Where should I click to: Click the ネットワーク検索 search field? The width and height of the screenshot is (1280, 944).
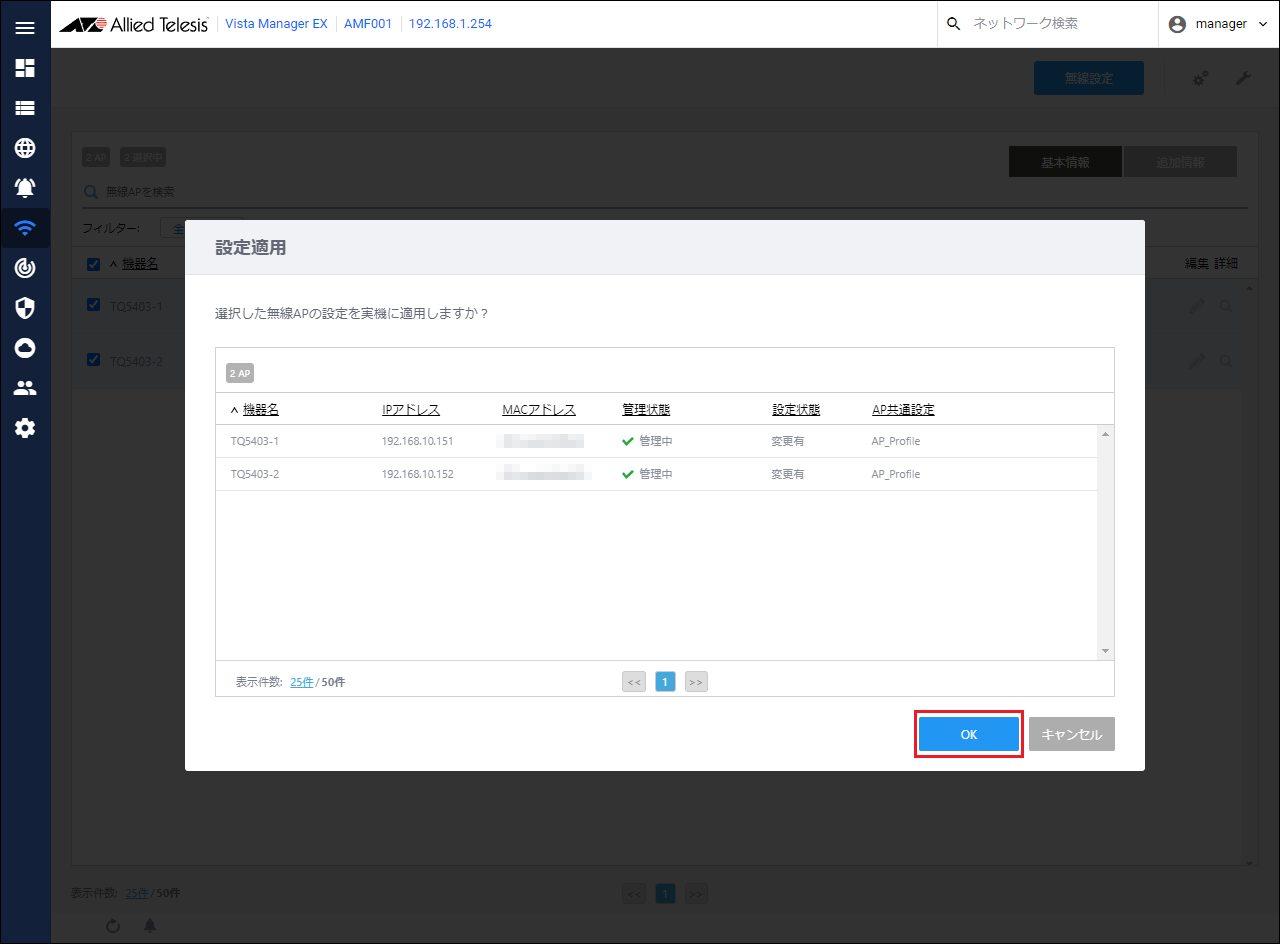[x=1050, y=24]
